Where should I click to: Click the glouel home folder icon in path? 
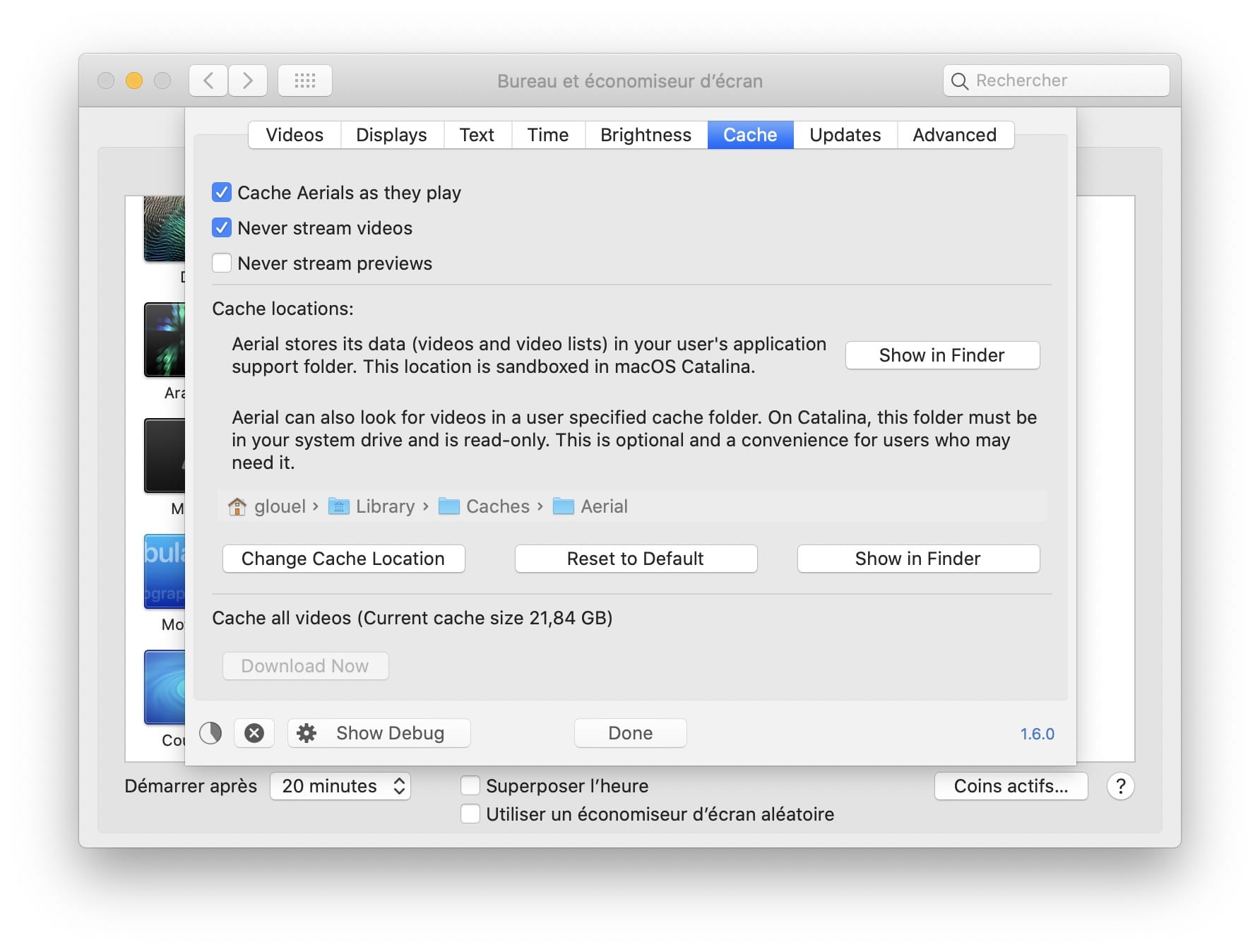pos(237,506)
